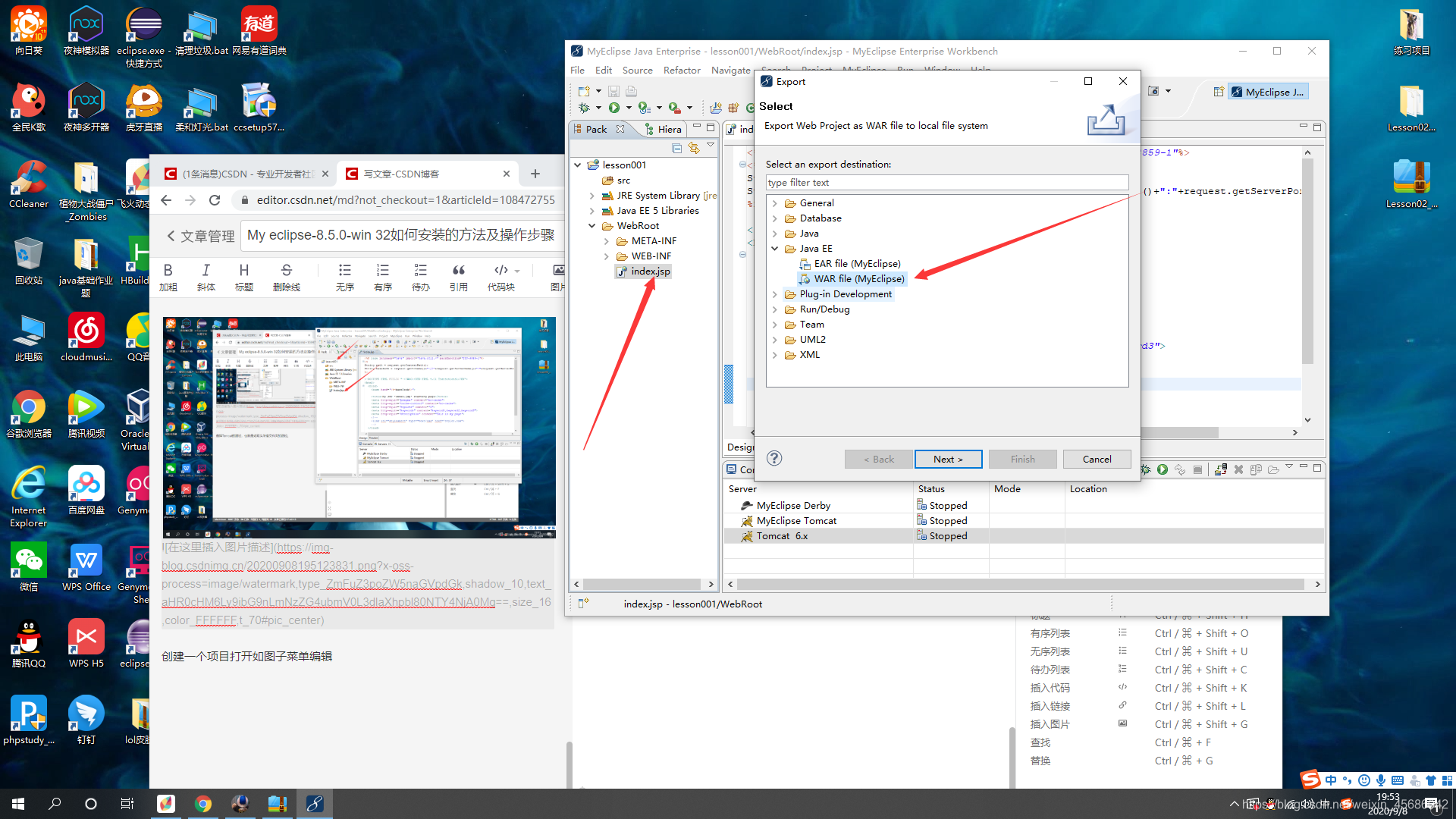Click the New wizard icon in MyEclipse toolbar
This screenshot has width=1456, height=819.
[x=582, y=91]
